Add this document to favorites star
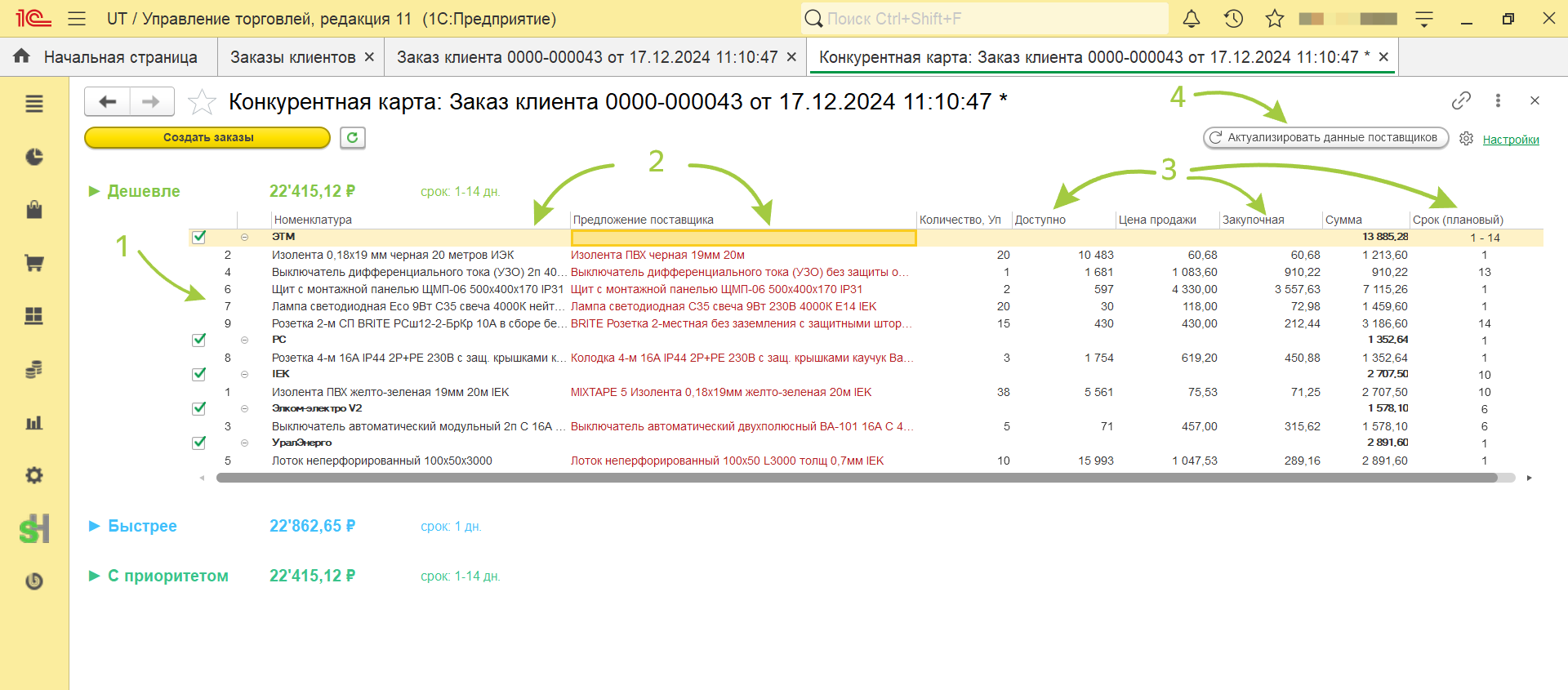The height and width of the screenshot is (690, 1568). pyautogui.click(x=202, y=102)
